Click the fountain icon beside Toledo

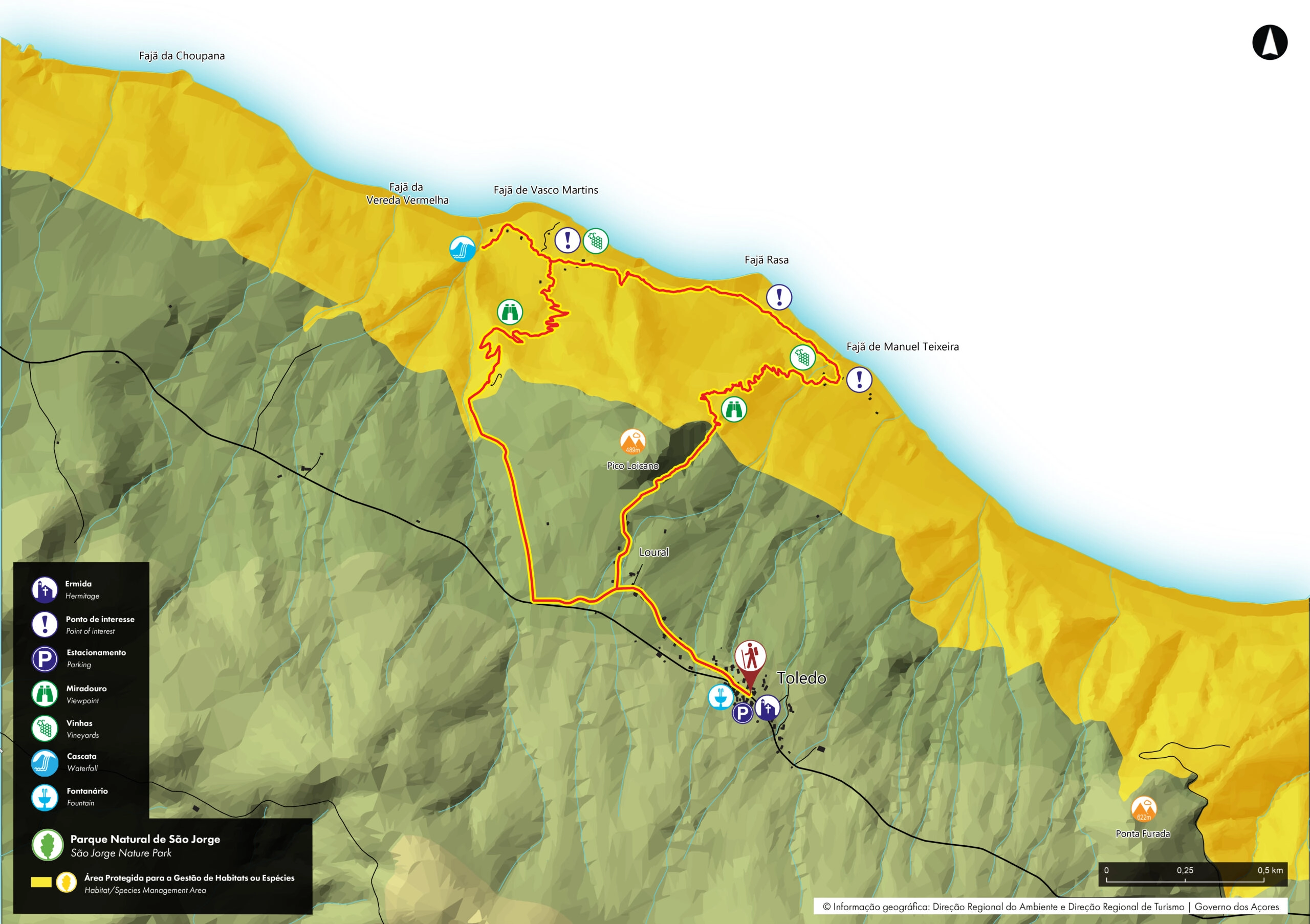[720, 697]
